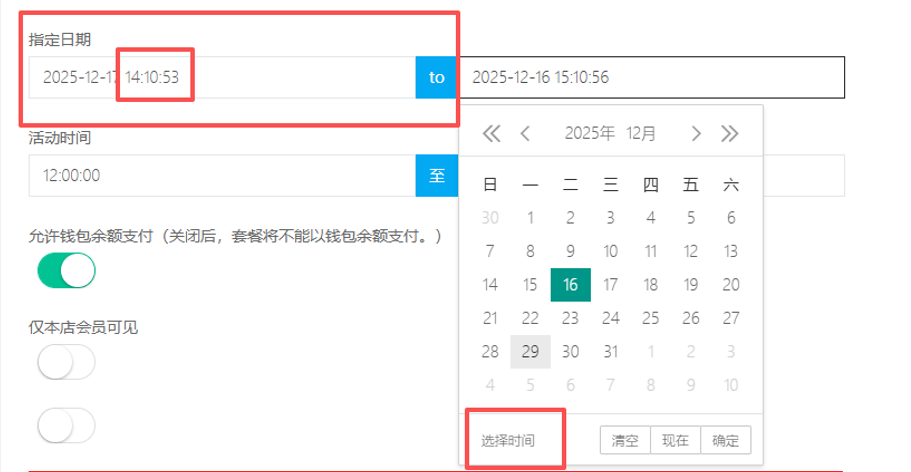Select December 17 in the calendar

coord(611,285)
